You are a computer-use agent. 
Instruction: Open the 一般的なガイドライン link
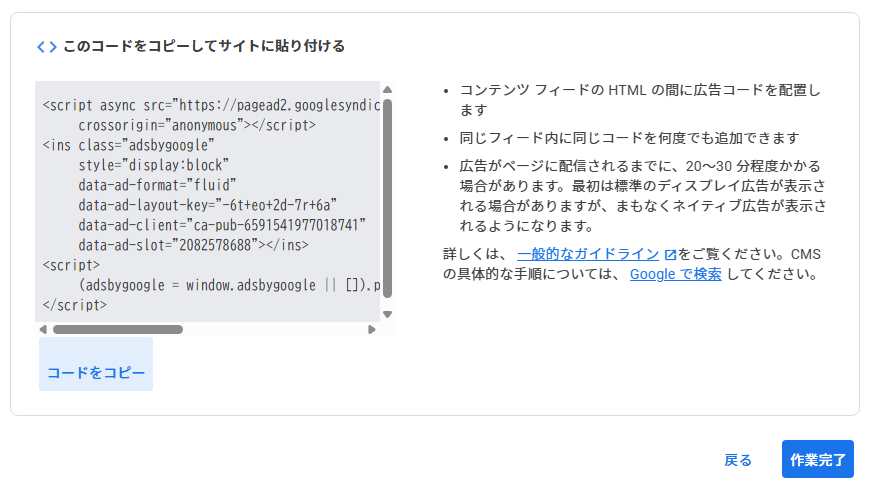[x=588, y=254]
